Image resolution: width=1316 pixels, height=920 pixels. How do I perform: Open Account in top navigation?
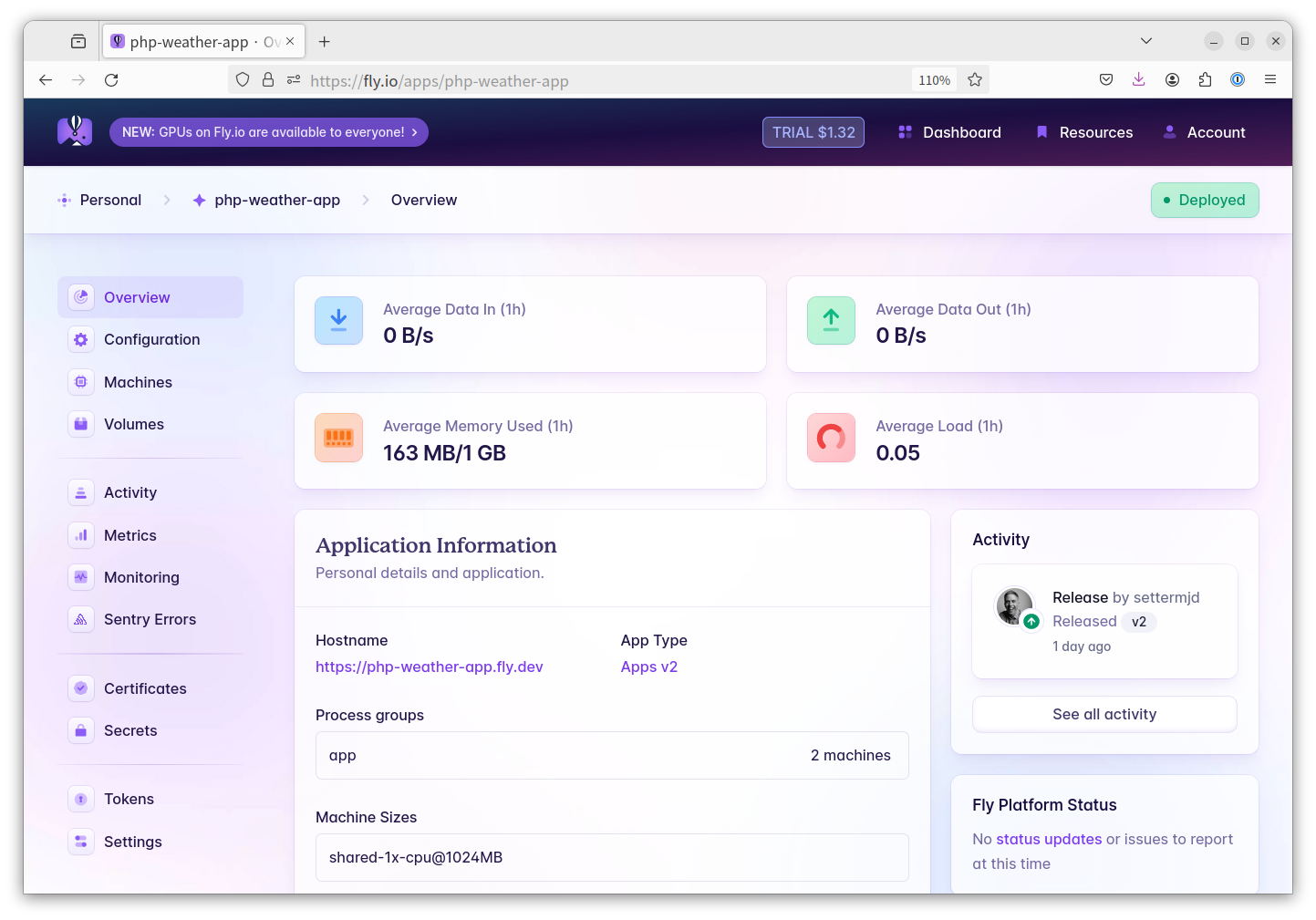coord(1205,132)
